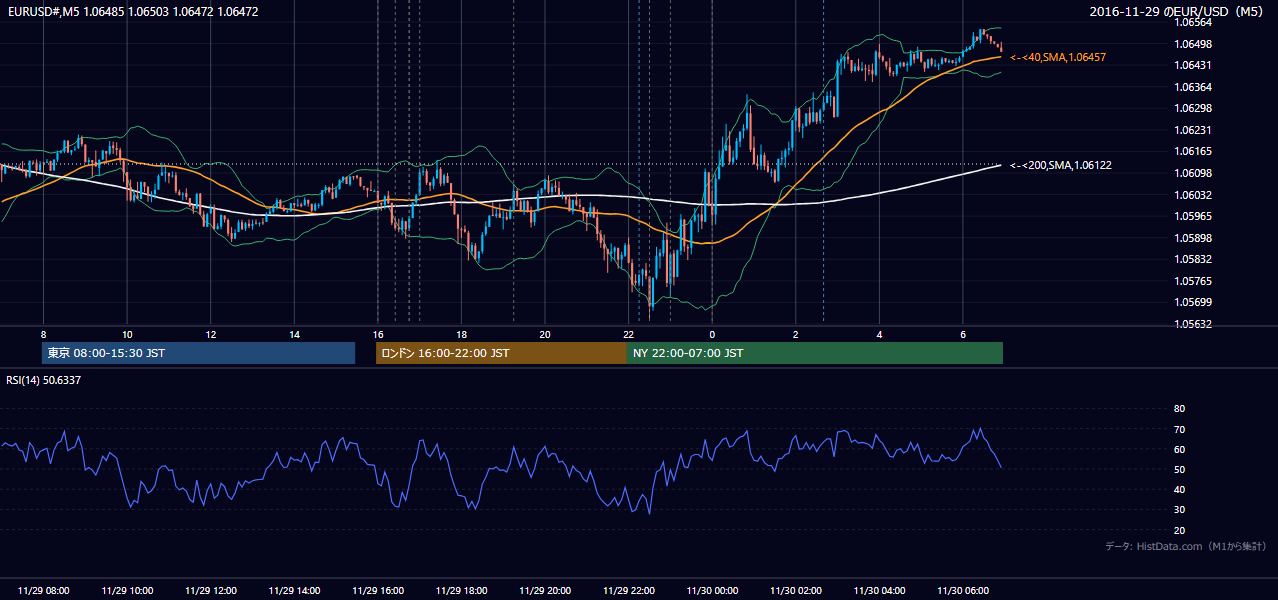Image resolution: width=1278 pixels, height=600 pixels.
Task: Click the 11/29 12:00 time axis label
Action: 210,591
